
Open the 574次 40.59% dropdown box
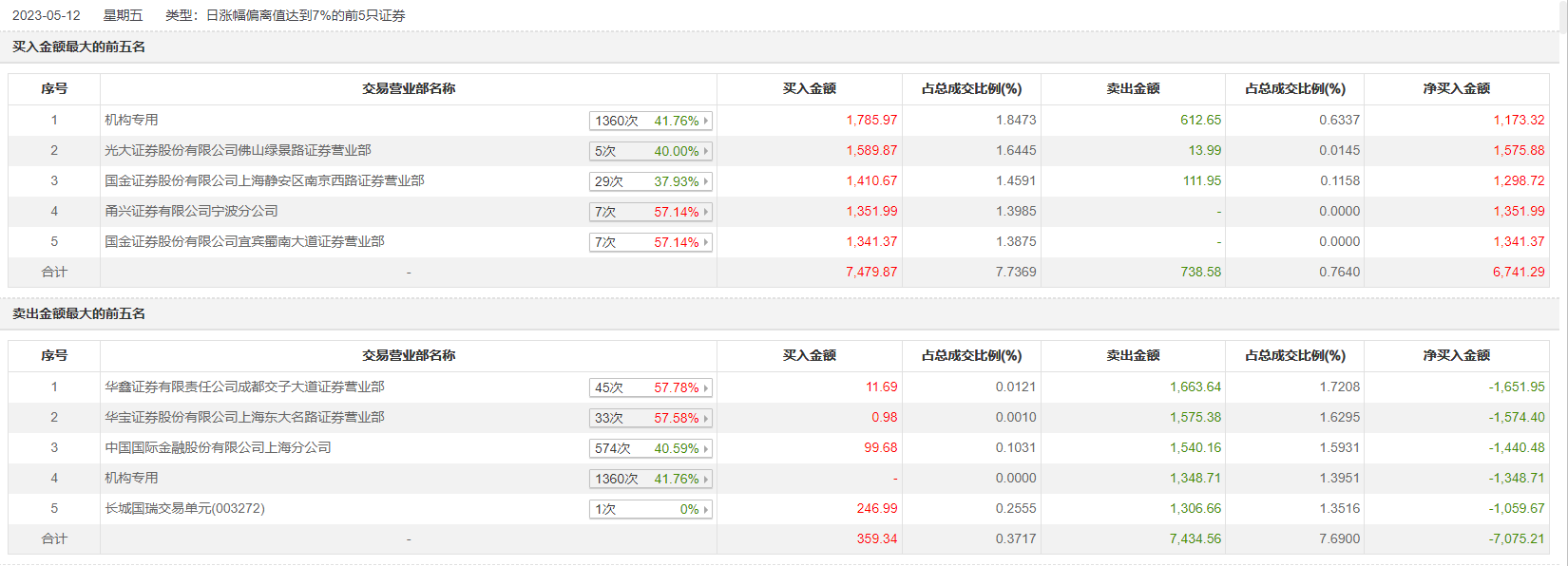650,448
